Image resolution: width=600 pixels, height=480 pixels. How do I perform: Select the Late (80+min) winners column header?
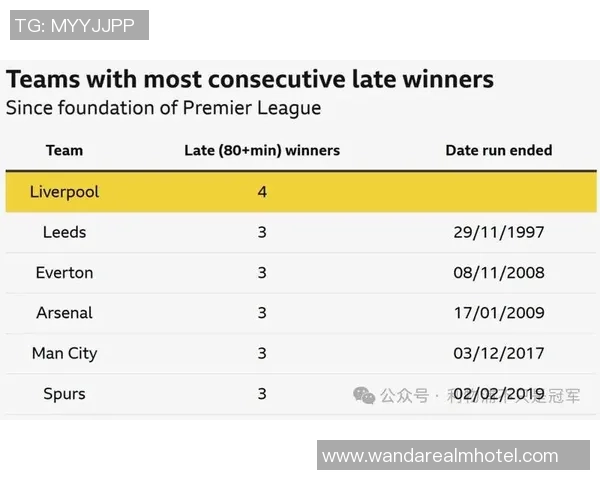pos(262,151)
